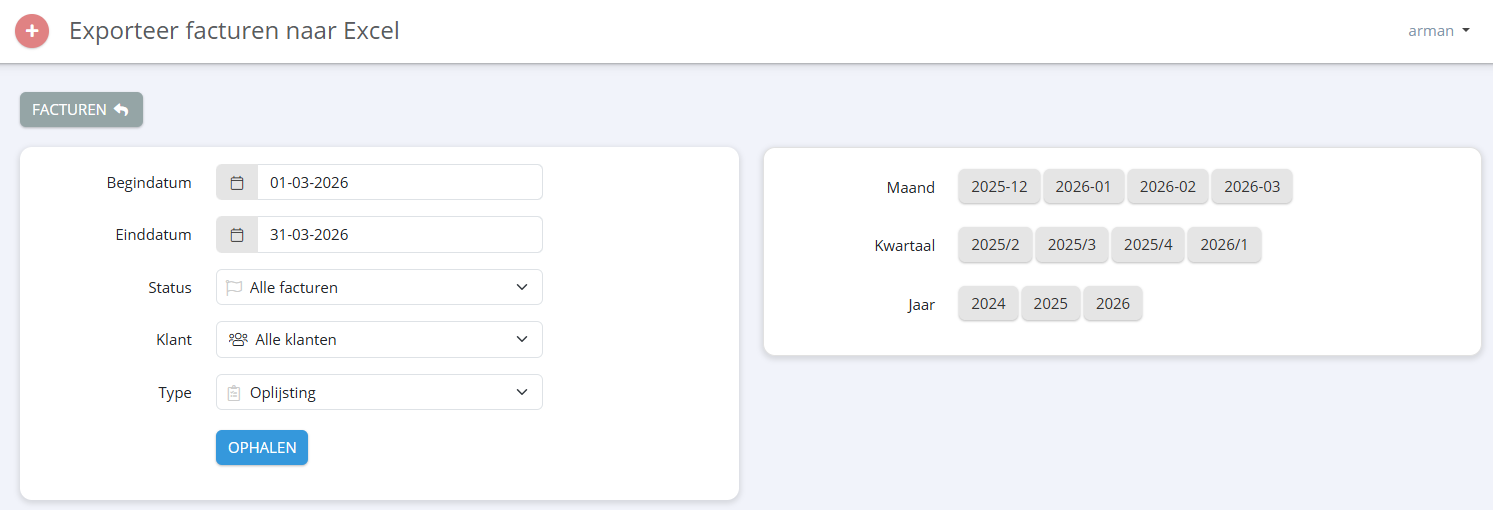Choose quarter 2025/4
1493x510 pixels.
pyautogui.click(x=1148, y=245)
